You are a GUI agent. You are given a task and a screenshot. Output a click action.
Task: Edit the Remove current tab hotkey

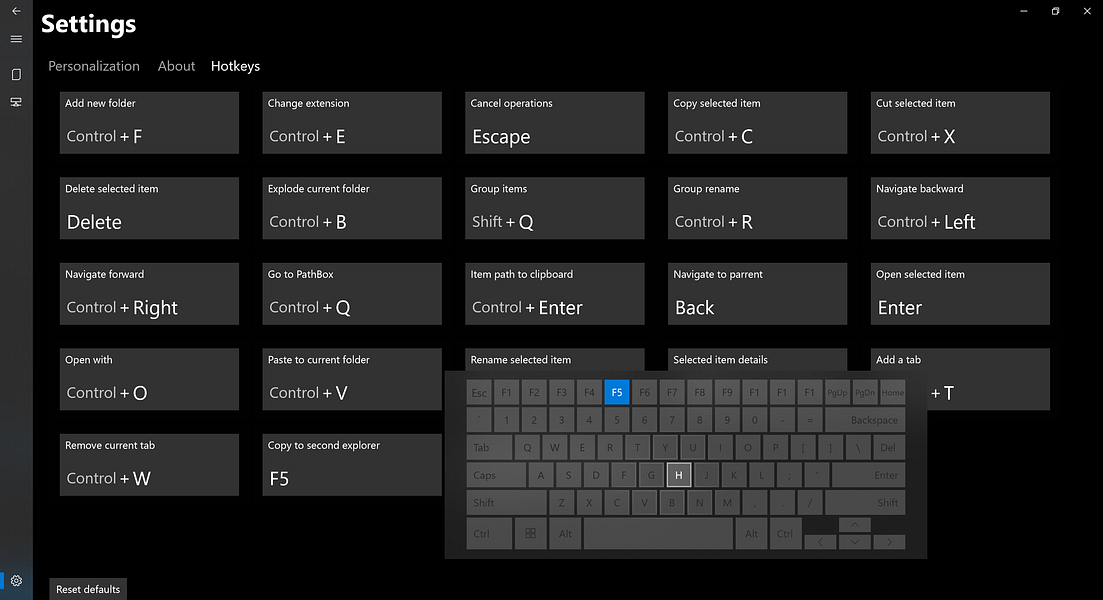[x=149, y=465]
